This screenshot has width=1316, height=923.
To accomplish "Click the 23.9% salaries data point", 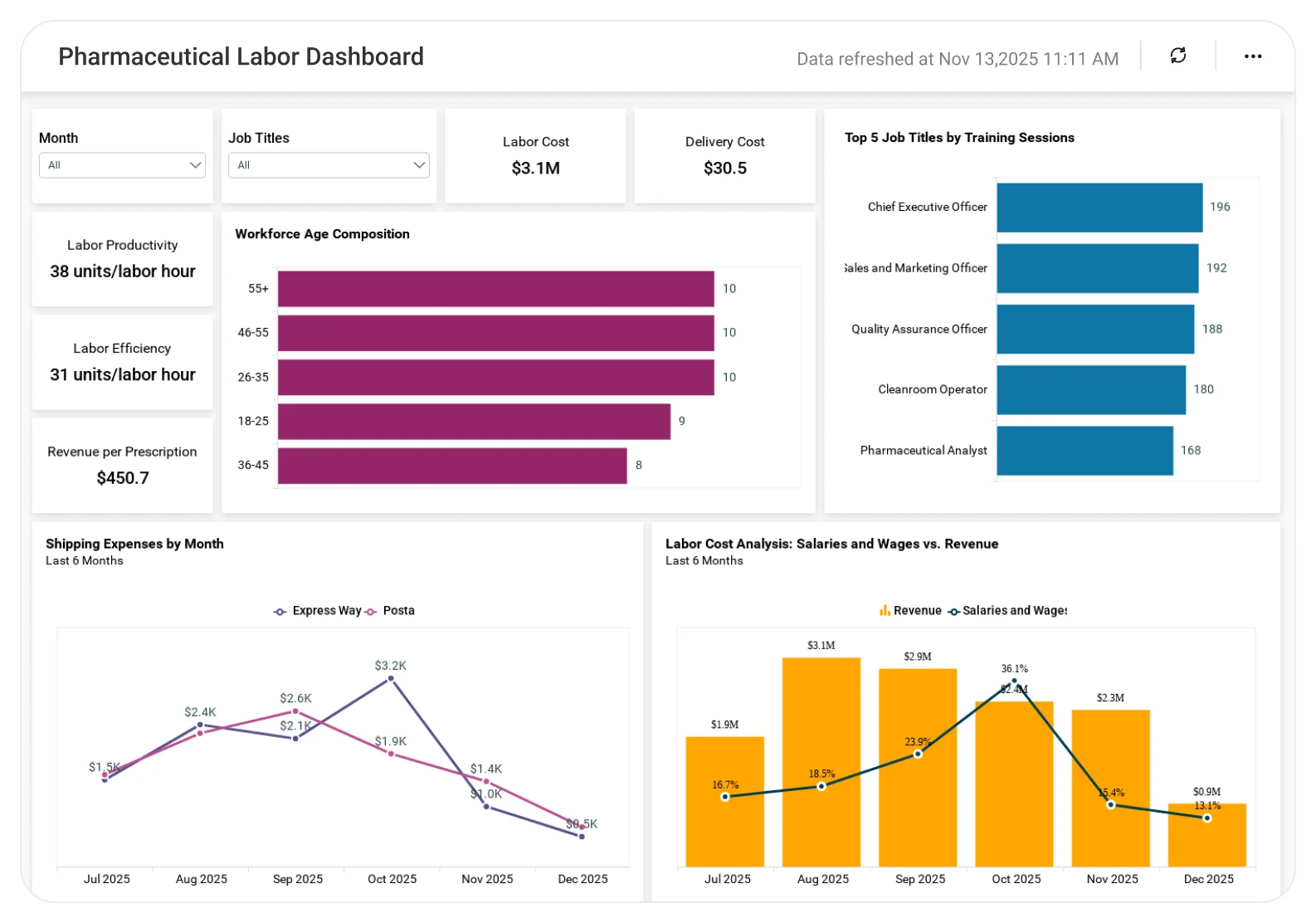I will pos(918,755).
